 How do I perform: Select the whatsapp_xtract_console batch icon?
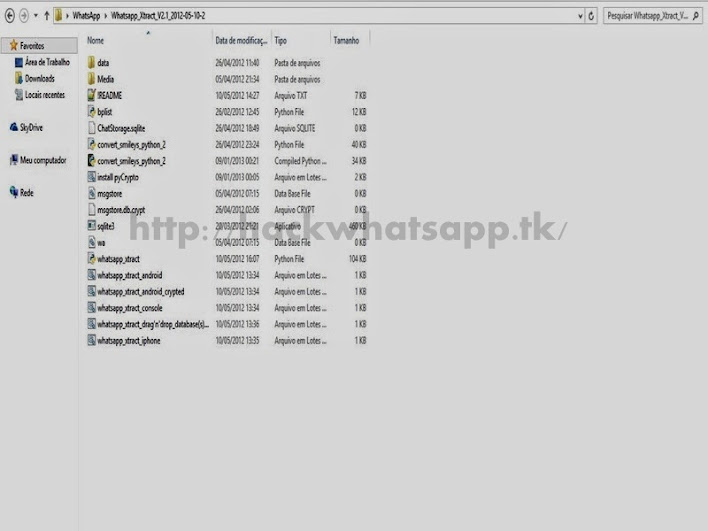(91, 308)
